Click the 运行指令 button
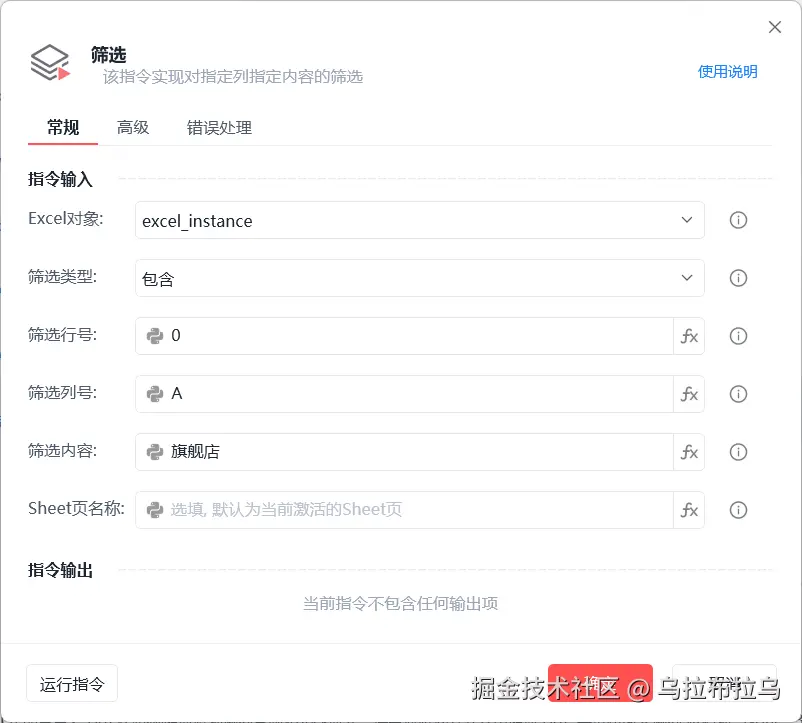This screenshot has height=723, width=802. [71, 682]
